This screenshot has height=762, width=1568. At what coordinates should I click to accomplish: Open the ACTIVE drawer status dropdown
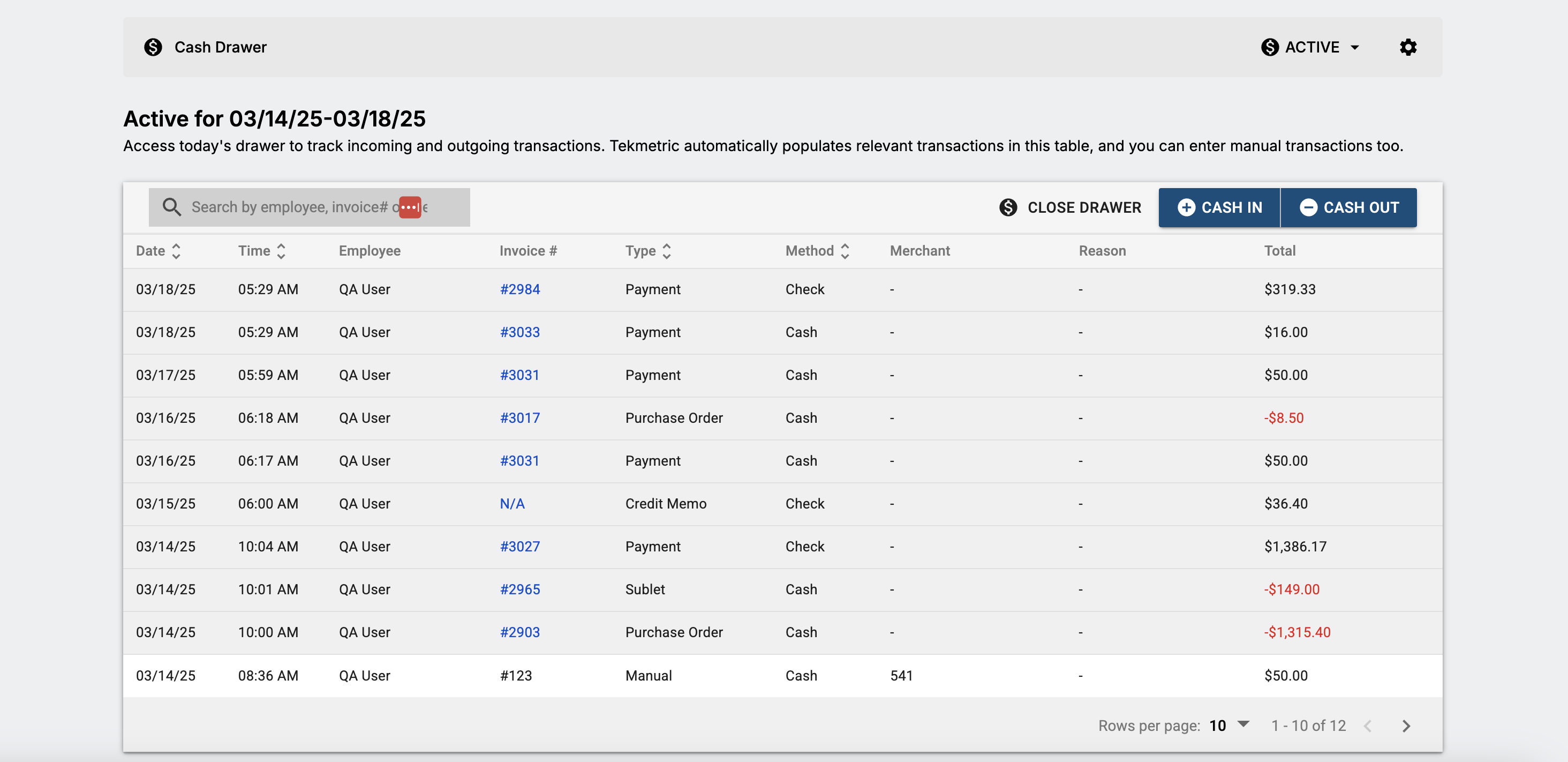pos(1311,47)
